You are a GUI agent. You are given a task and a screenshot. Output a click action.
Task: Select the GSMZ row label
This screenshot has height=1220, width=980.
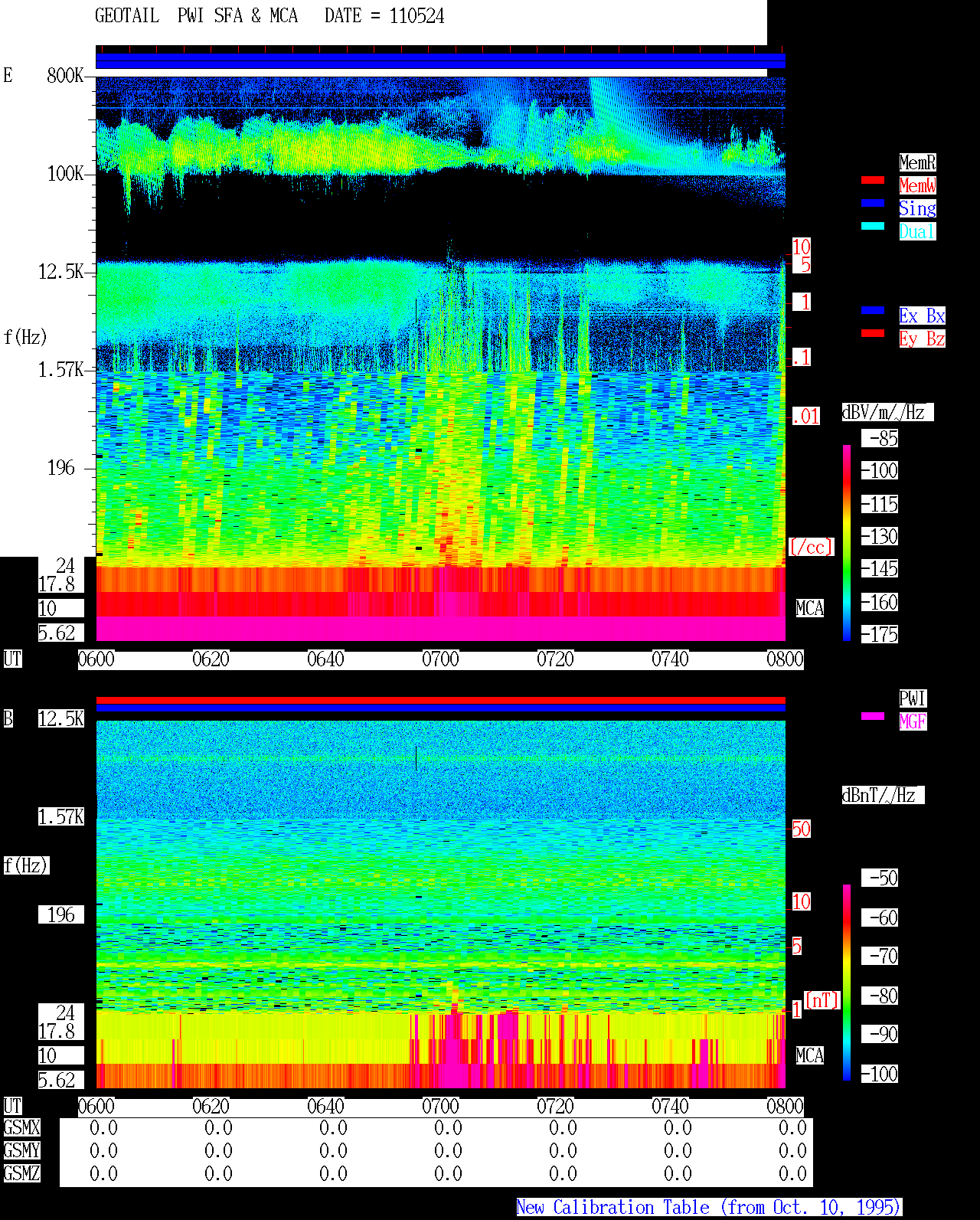(21, 1173)
